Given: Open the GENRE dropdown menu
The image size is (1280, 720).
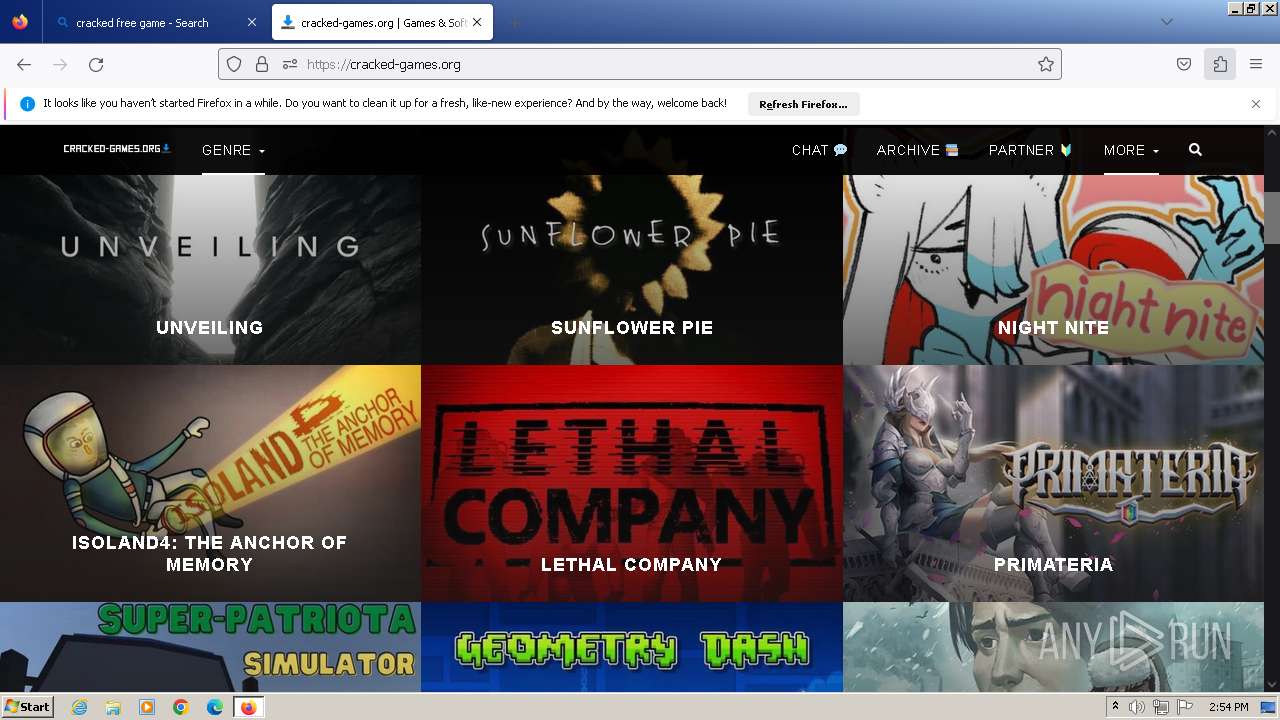Looking at the screenshot, I should tap(233, 150).
